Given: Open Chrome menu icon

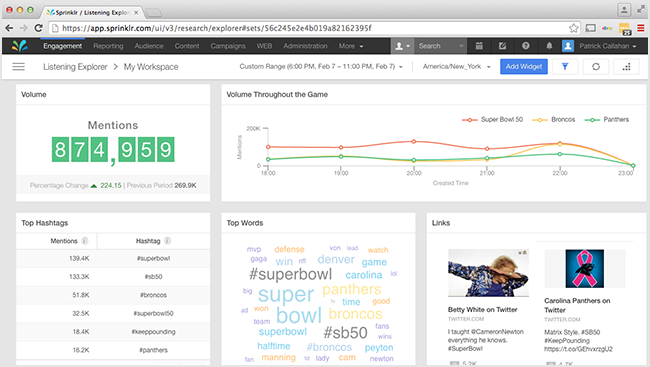Looking at the screenshot, I should (640, 28).
